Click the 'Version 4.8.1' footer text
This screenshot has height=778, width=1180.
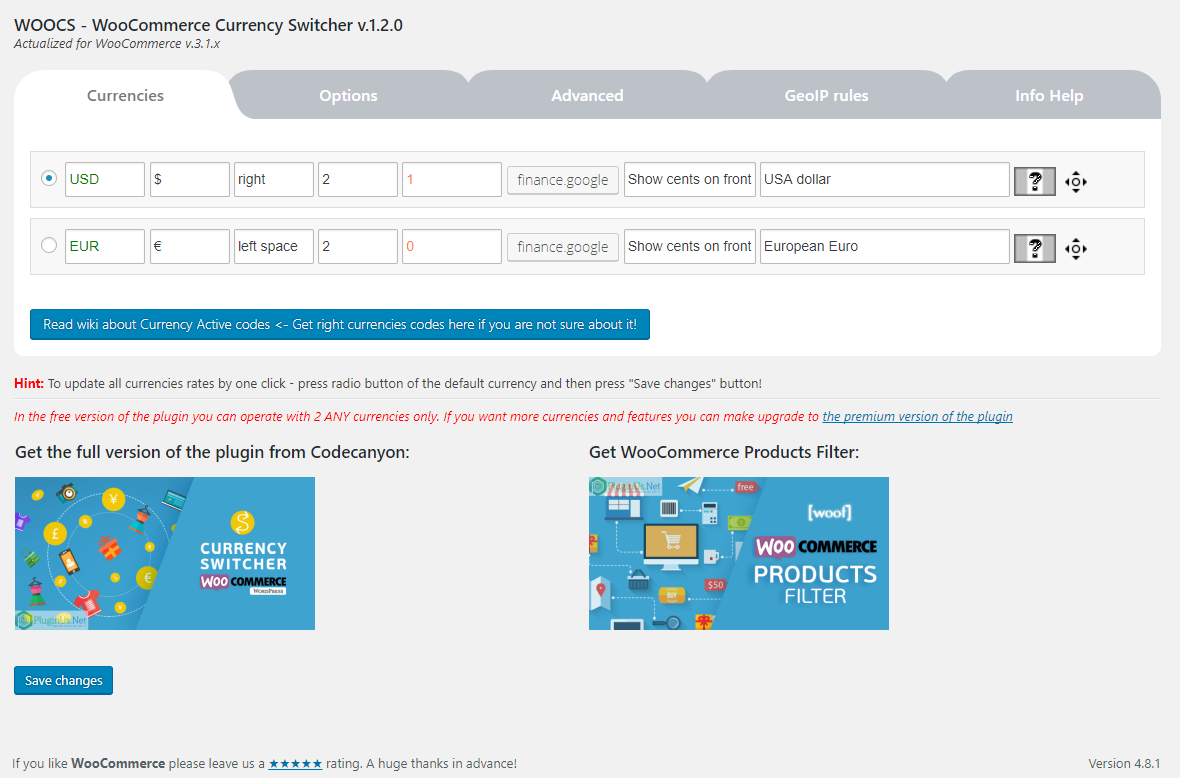[1124, 763]
